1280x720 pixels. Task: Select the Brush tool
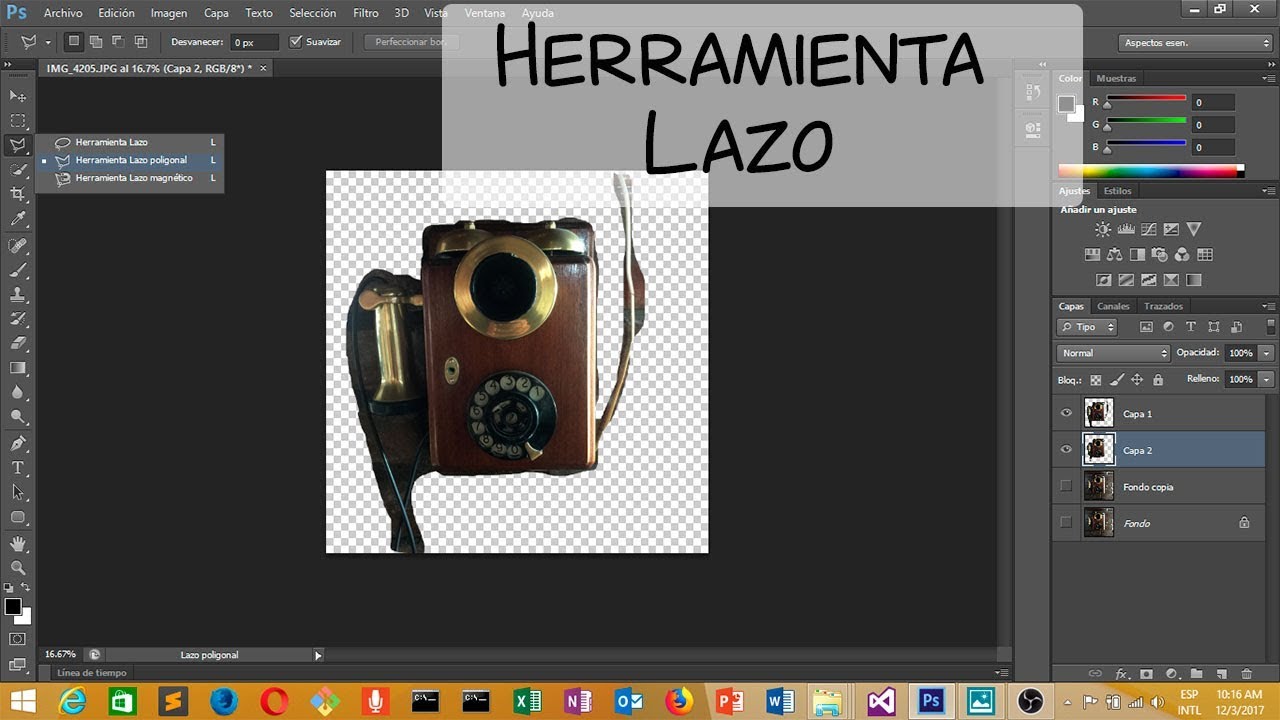pos(18,270)
